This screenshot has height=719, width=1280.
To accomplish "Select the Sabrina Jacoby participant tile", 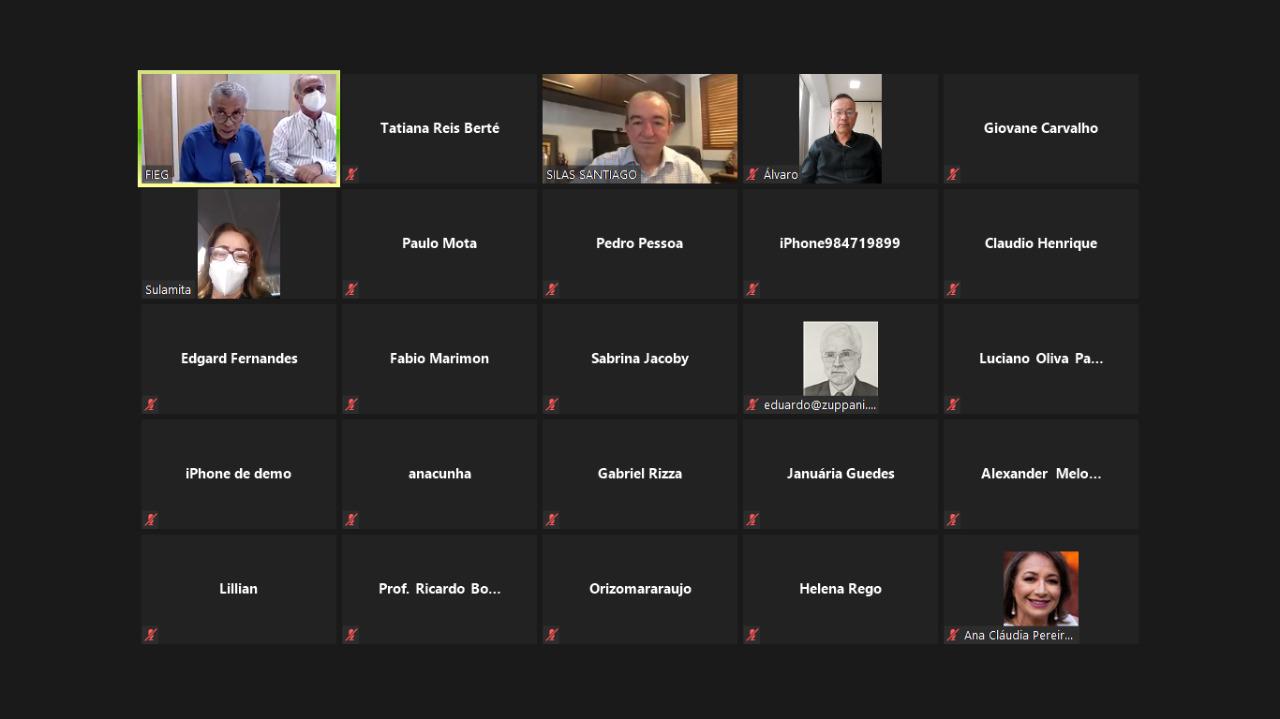I will pyautogui.click(x=640, y=358).
